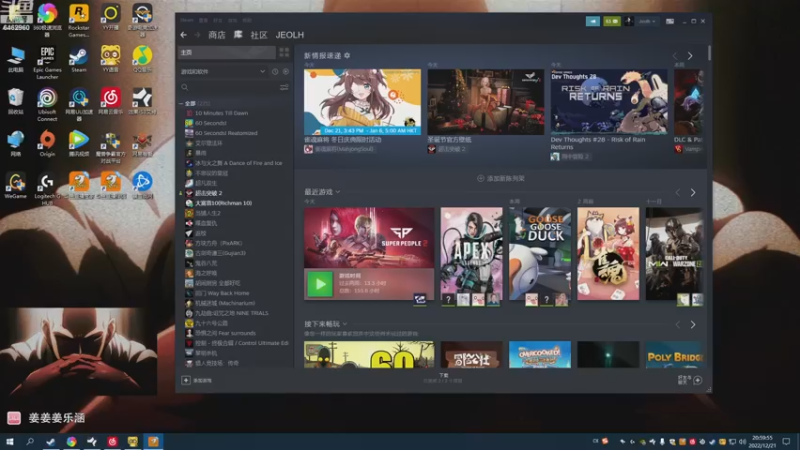Open the JEOLH profile tab
800x450 pixels.
[x=290, y=35]
